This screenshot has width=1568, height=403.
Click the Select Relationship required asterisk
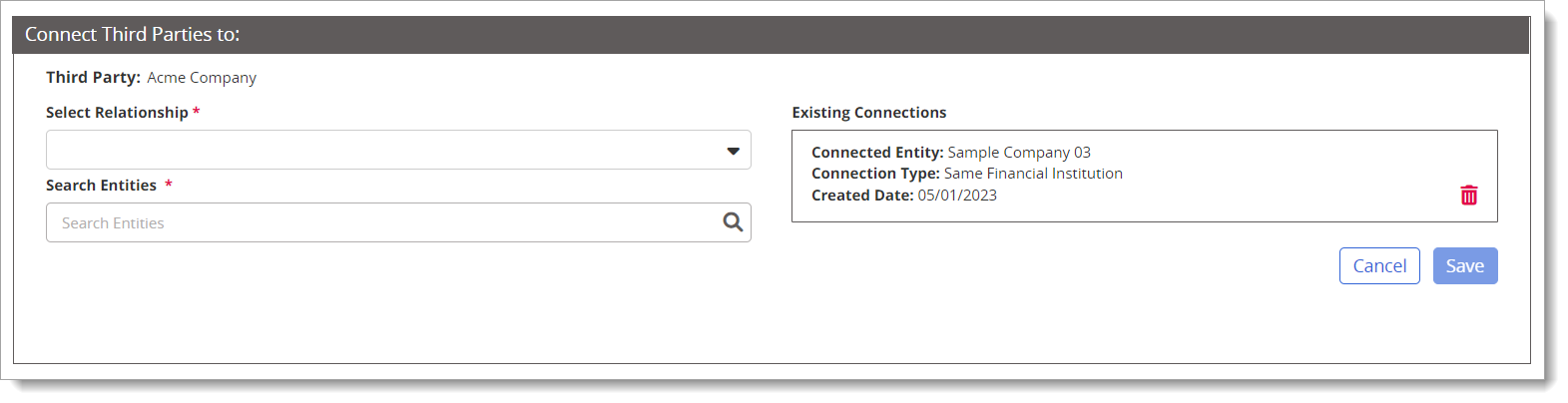pyautogui.click(x=197, y=112)
